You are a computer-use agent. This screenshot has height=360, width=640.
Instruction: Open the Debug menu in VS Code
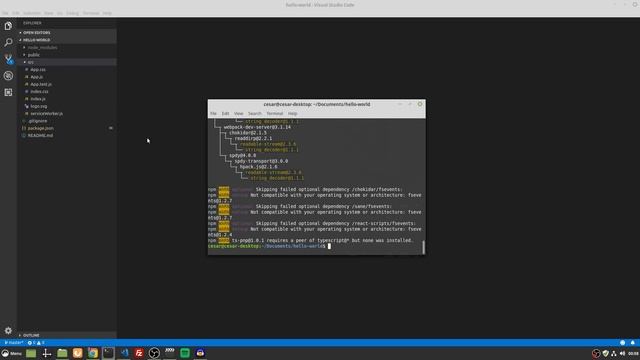[x=73, y=13]
